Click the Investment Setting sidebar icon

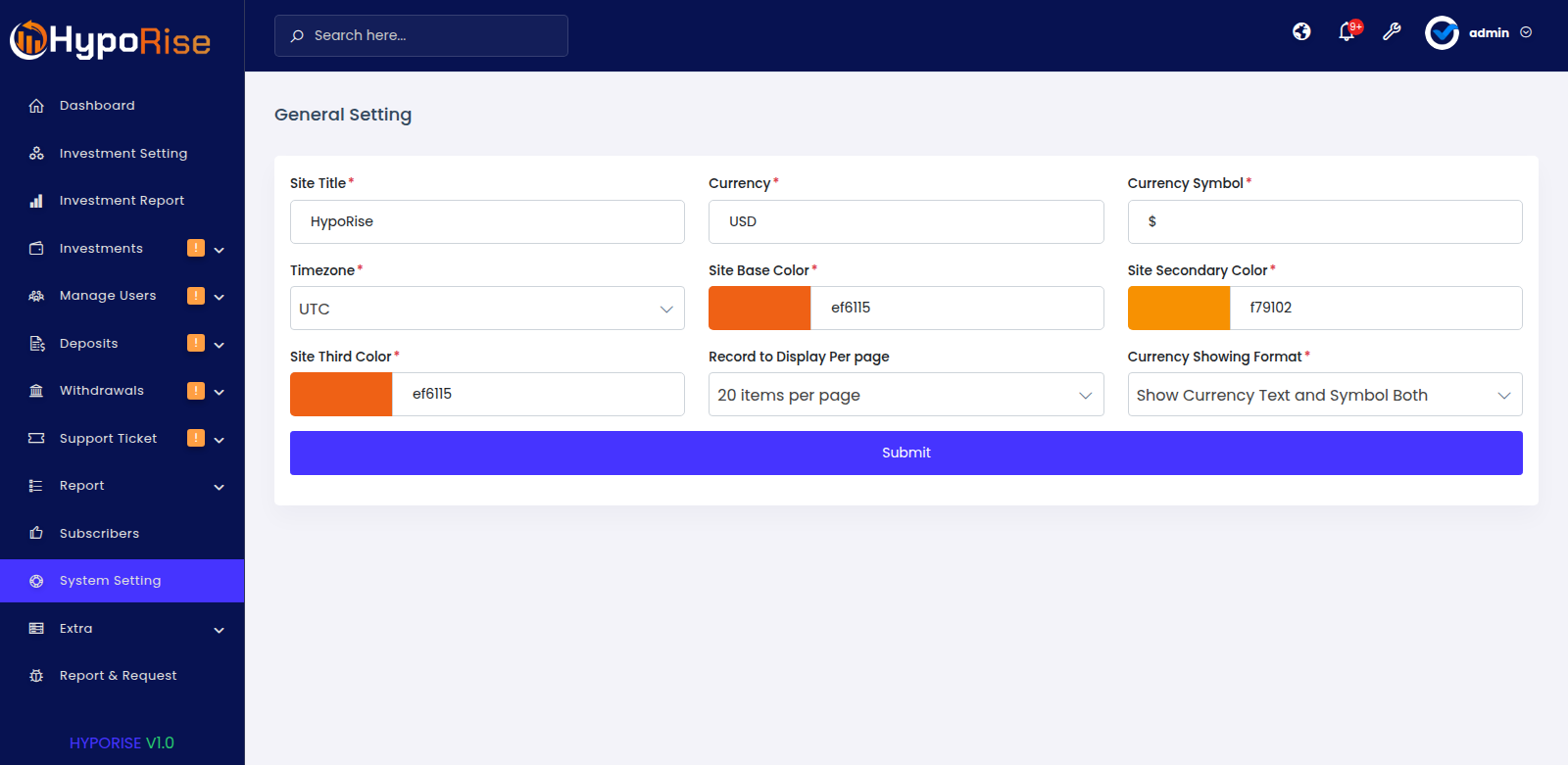(x=36, y=154)
